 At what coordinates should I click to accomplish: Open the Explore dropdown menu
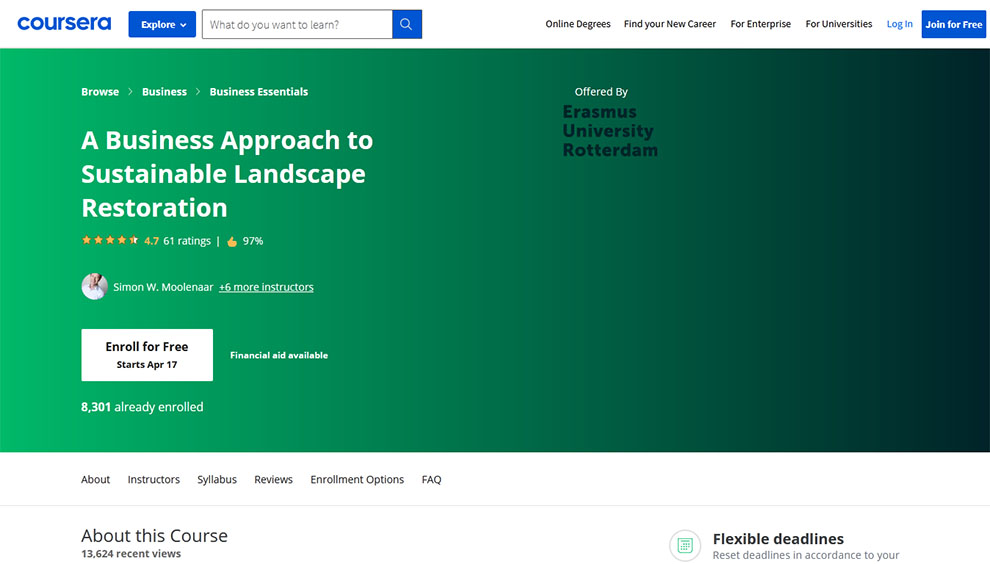coord(162,24)
